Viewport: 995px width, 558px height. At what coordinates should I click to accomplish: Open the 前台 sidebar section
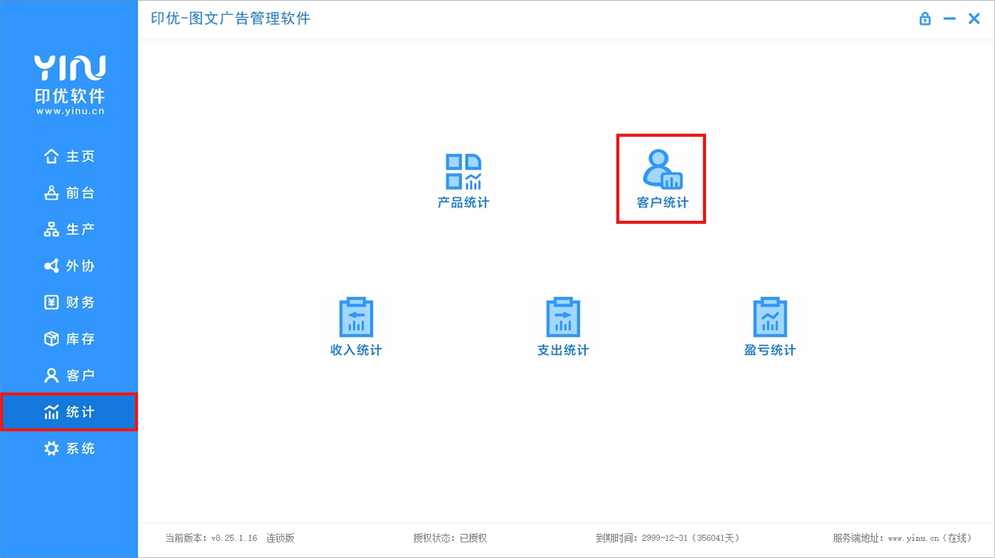(69, 193)
